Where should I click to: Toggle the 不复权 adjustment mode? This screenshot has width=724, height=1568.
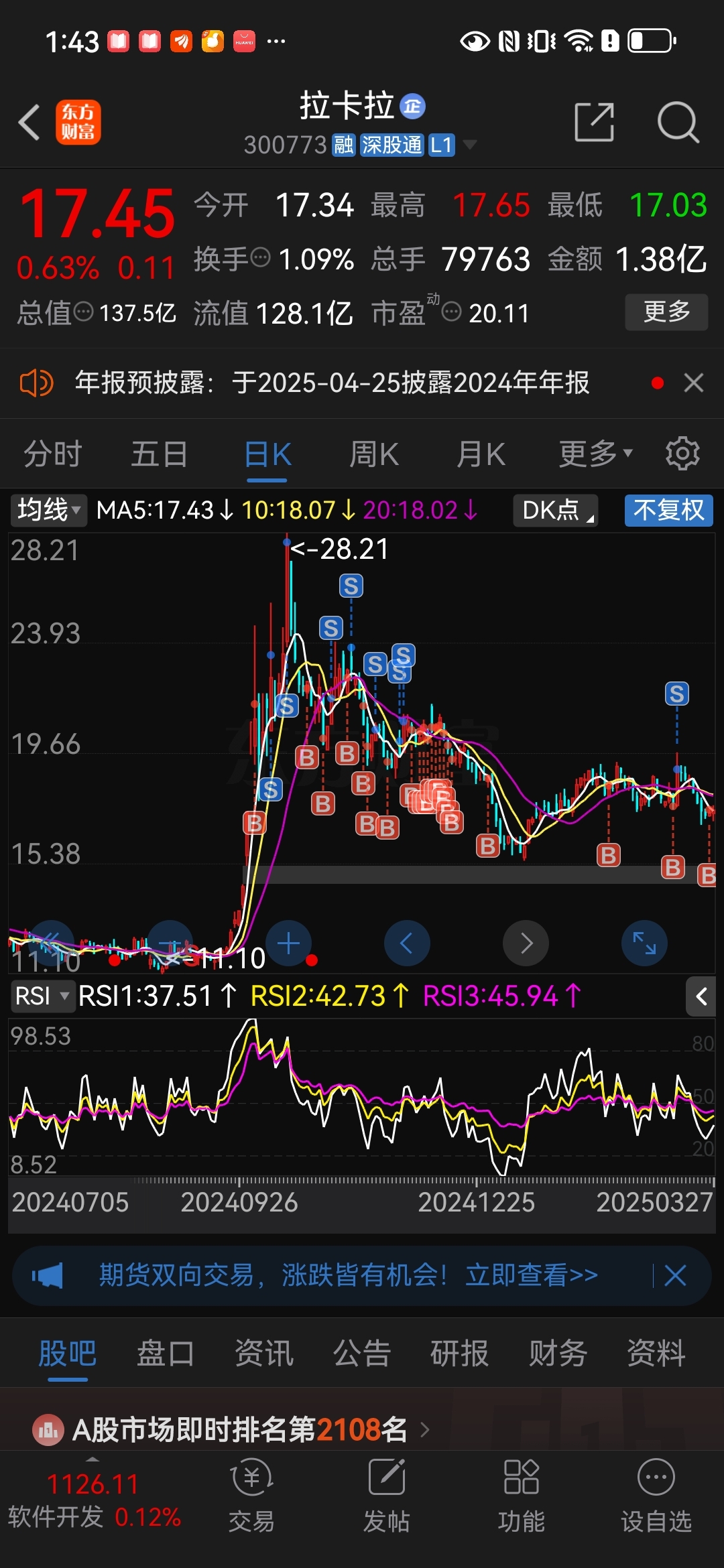668,511
